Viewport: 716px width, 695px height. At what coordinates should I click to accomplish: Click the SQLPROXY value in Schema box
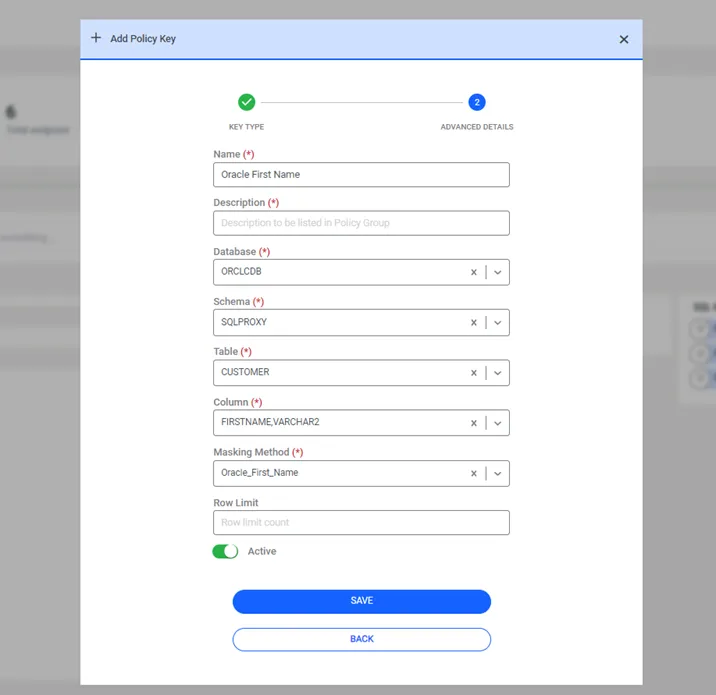point(244,322)
